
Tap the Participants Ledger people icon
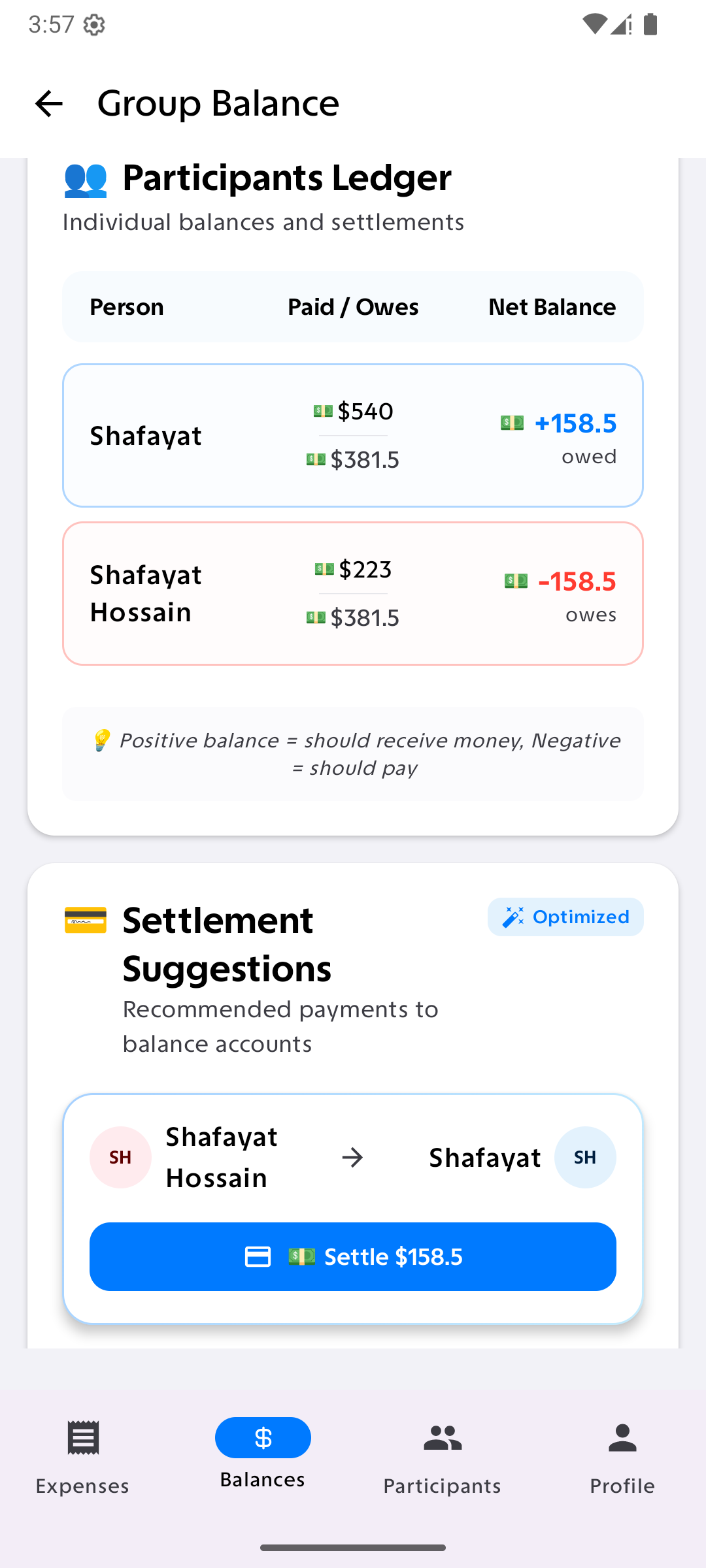click(x=86, y=178)
